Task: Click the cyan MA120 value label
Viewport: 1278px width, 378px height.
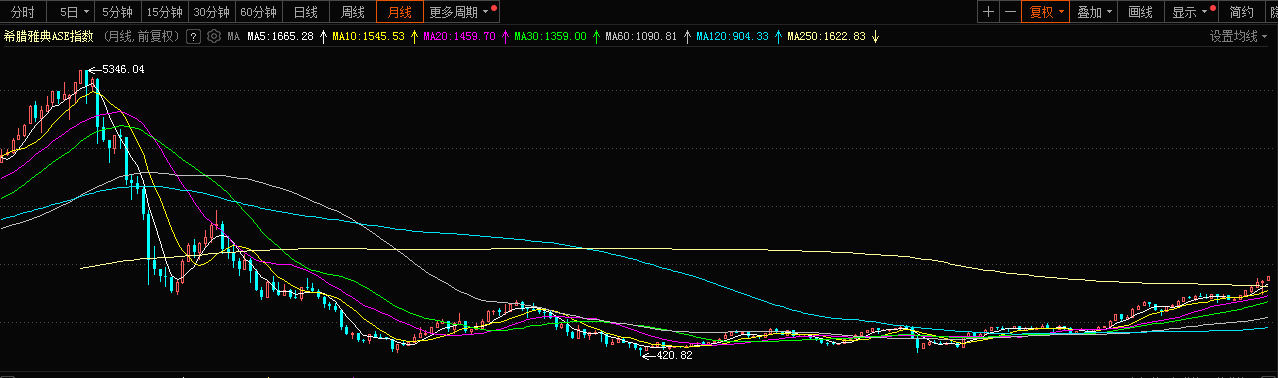Action: 733,36
